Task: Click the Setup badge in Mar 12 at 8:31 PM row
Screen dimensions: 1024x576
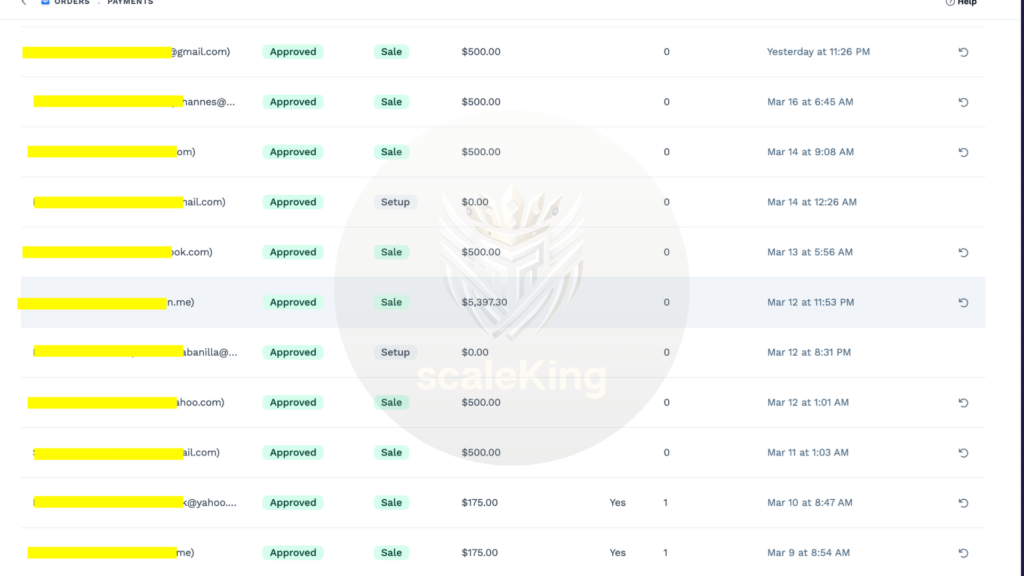Action: pyautogui.click(x=395, y=353)
